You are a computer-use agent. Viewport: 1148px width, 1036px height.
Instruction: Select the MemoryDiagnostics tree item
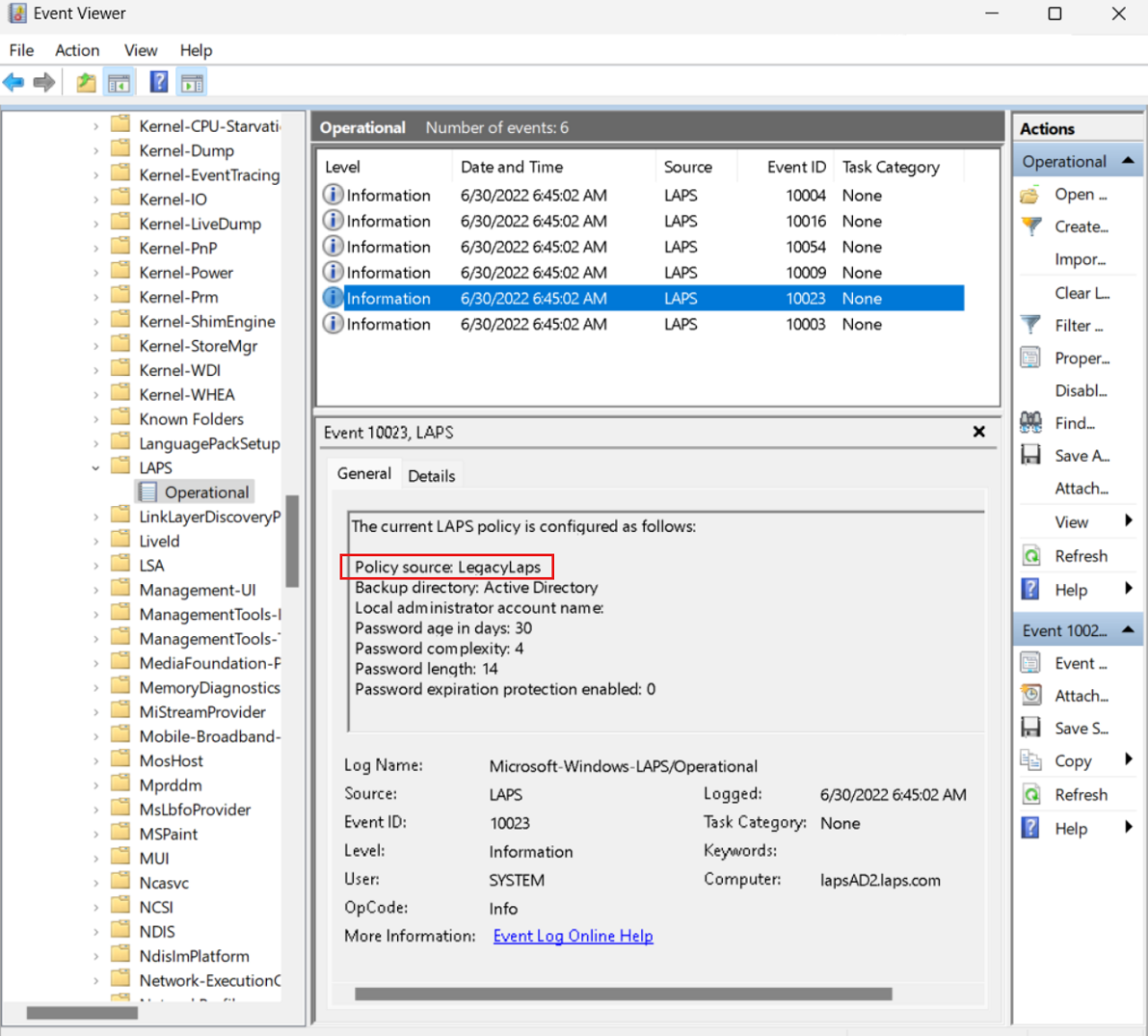click(x=209, y=688)
